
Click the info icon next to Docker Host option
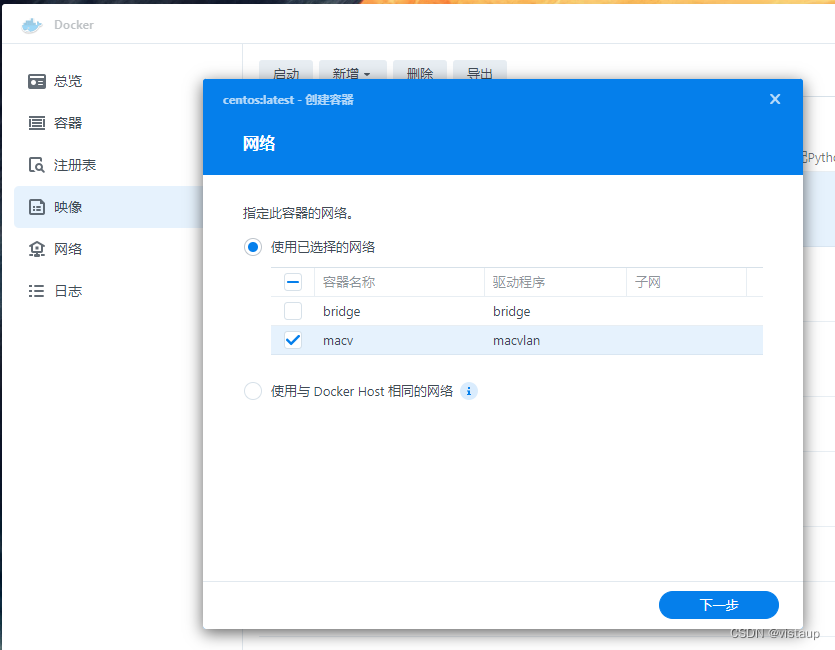(469, 391)
